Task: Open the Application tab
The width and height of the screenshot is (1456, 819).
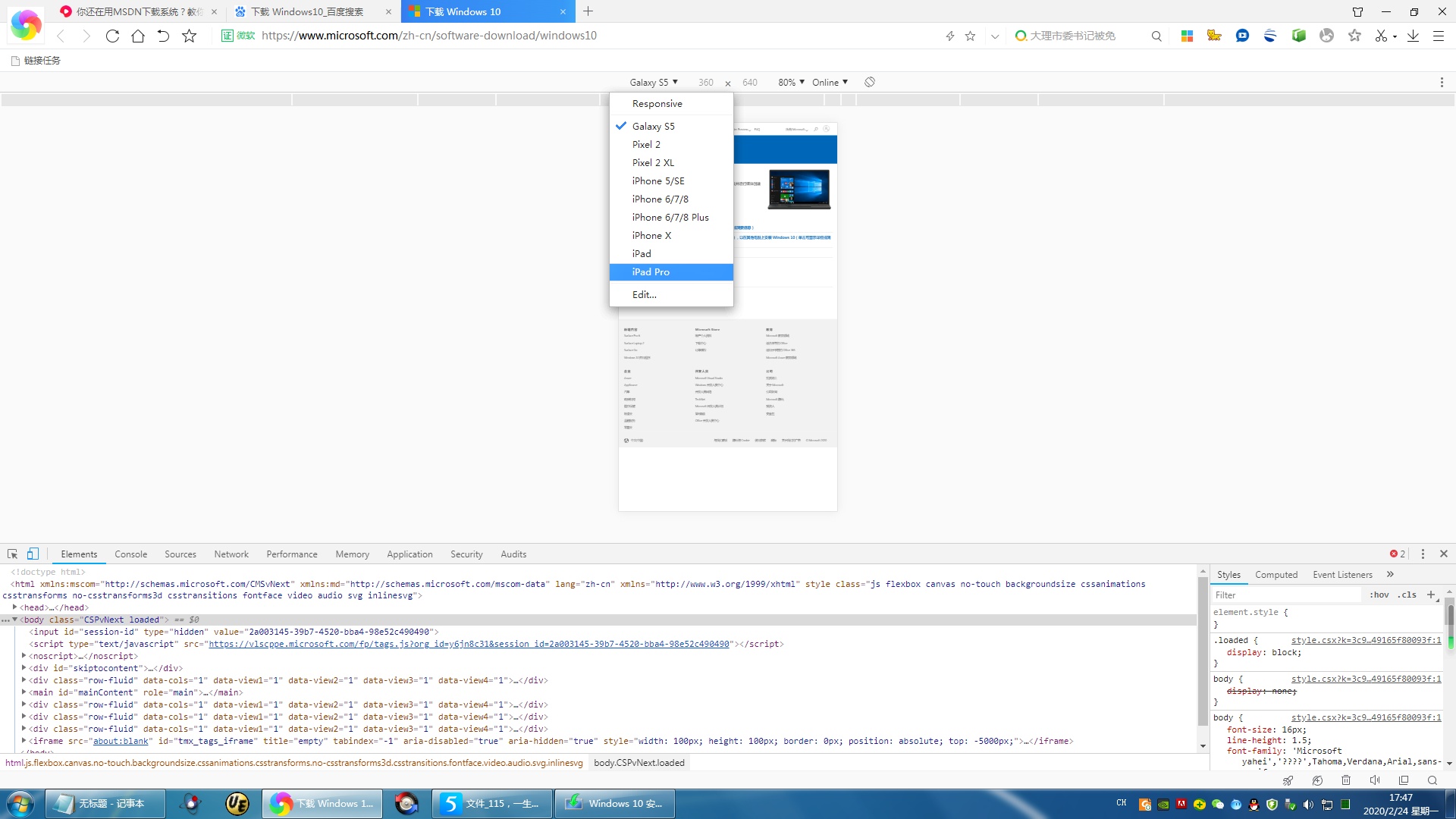Action: click(x=409, y=554)
